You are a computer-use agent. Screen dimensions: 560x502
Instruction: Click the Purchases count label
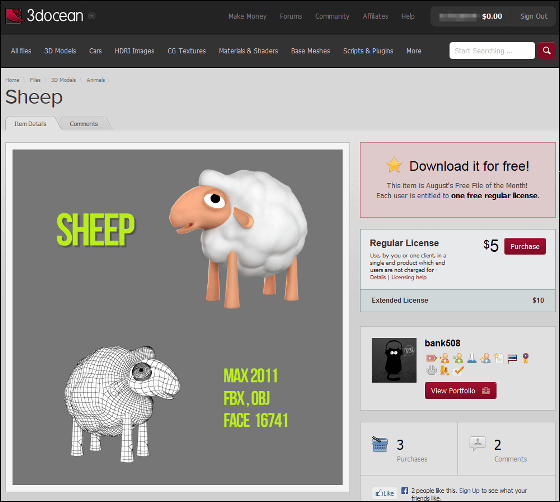pyautogui.click(x=412, y=459)
